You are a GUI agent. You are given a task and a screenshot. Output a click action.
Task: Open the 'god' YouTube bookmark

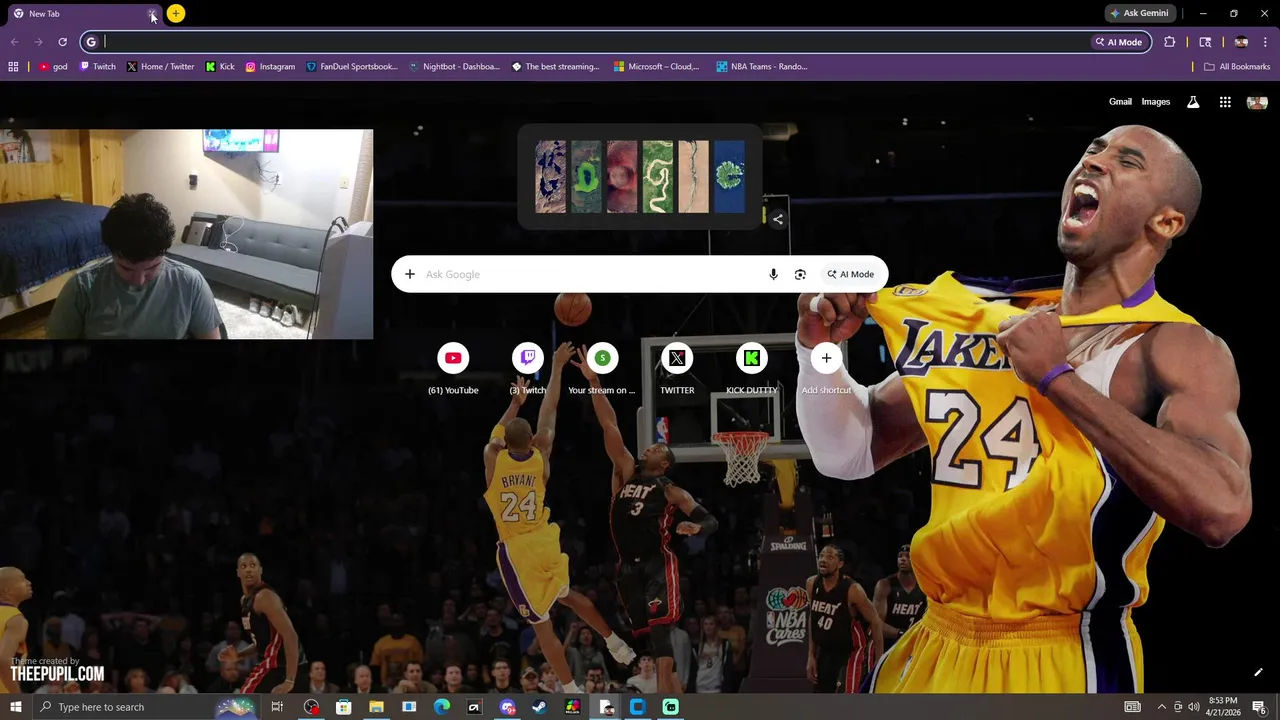tap(53, 67)
